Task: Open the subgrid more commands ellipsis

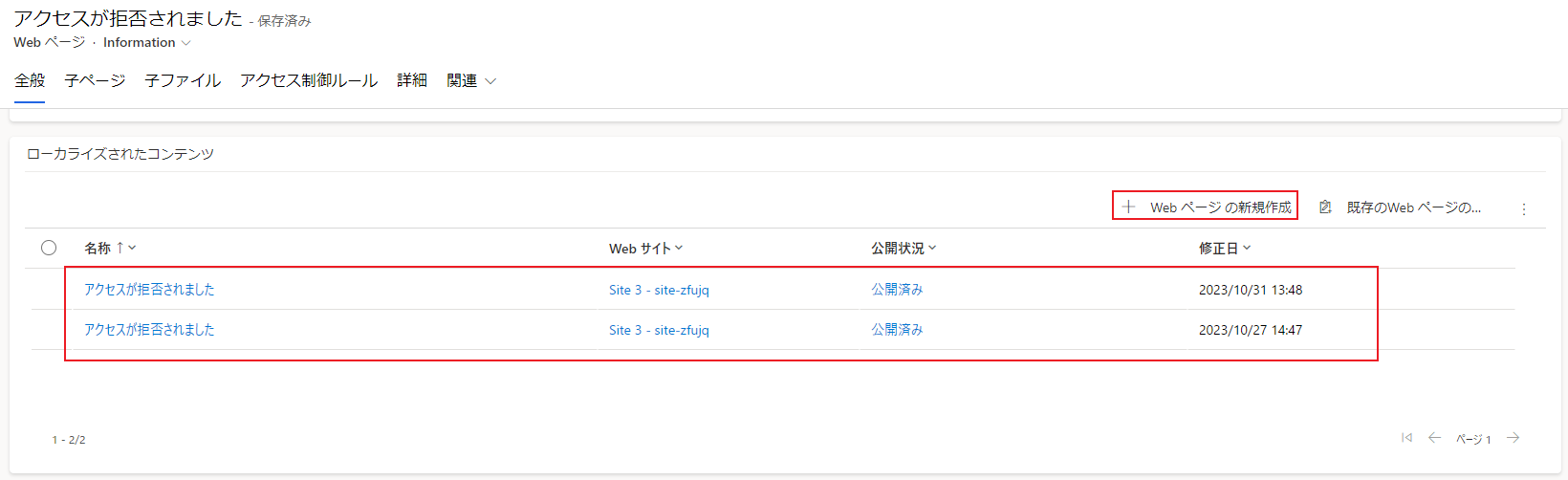Action: [x=1524, y=208]
